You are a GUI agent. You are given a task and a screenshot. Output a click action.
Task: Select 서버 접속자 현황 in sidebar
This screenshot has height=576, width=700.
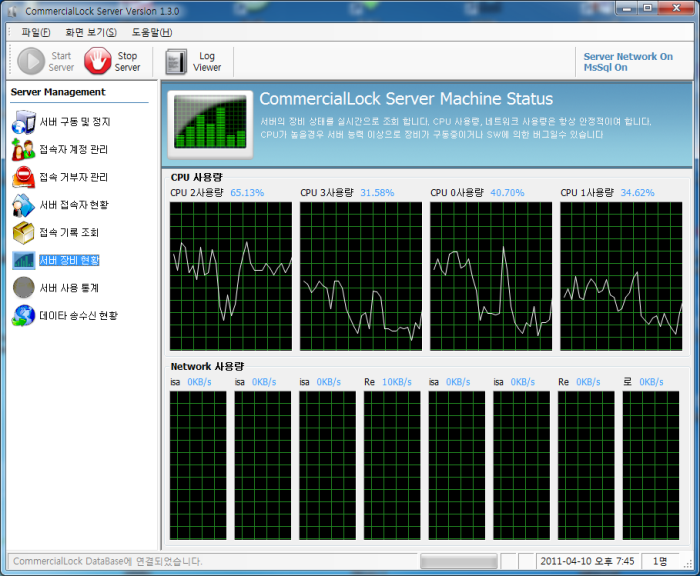[74, 205]
